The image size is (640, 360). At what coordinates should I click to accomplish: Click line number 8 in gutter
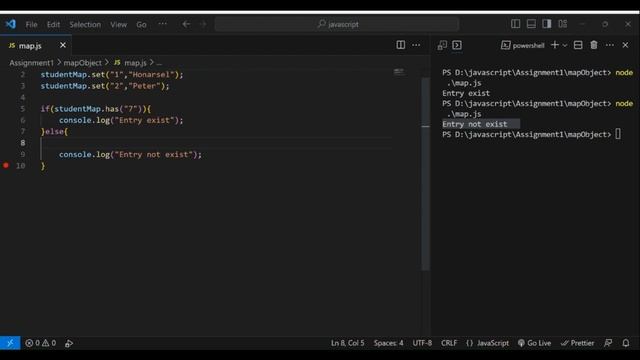coord(23,143)
